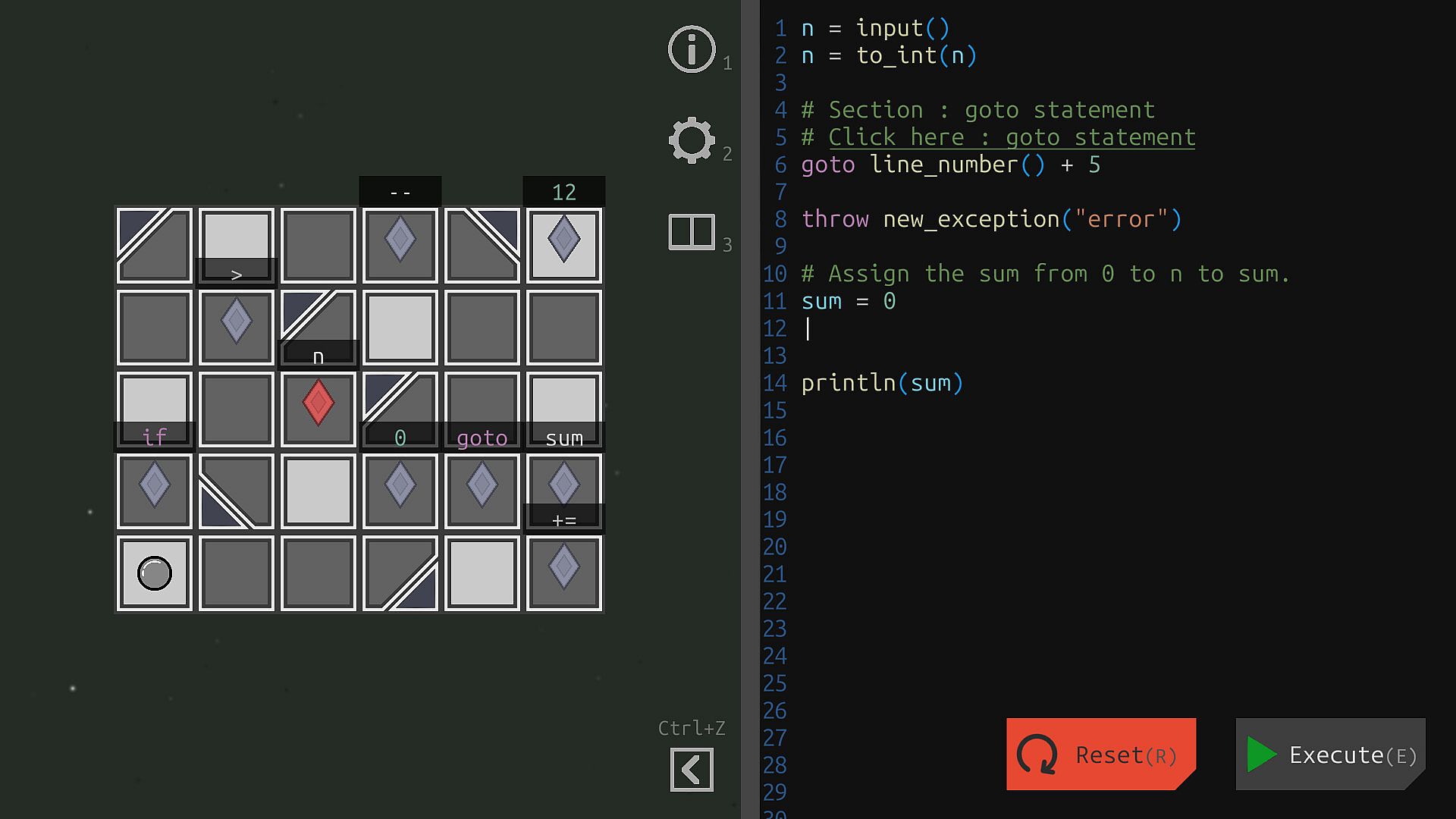Screen dimensions: 1456x819
Task: Click the diamond below the '+=' label
Action: pos(563,567)
